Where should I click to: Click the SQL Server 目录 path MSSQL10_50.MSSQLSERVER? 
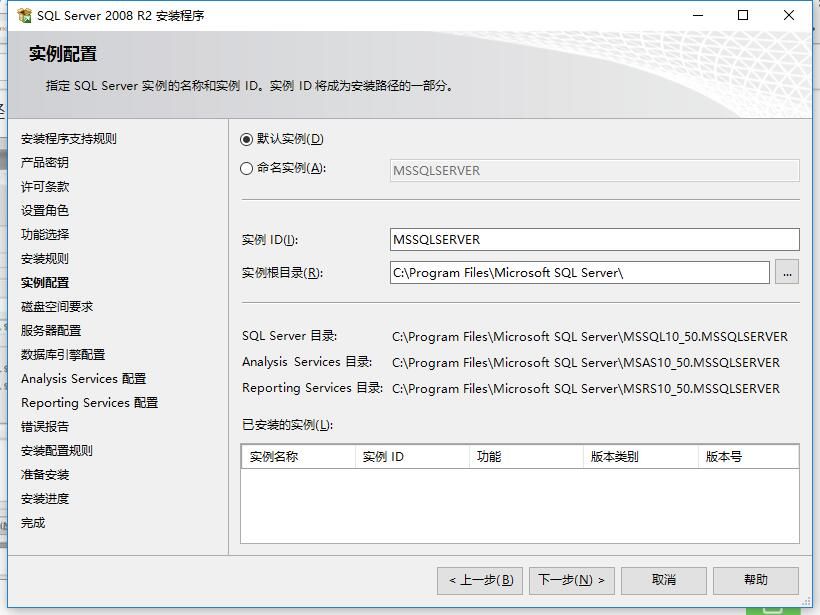click(590, 337)
